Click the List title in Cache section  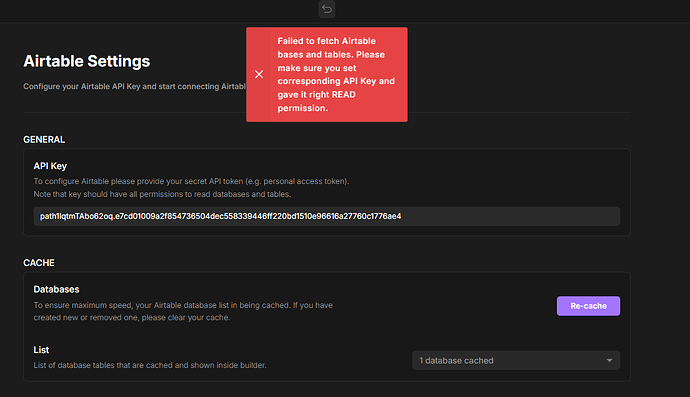(41, 350)
